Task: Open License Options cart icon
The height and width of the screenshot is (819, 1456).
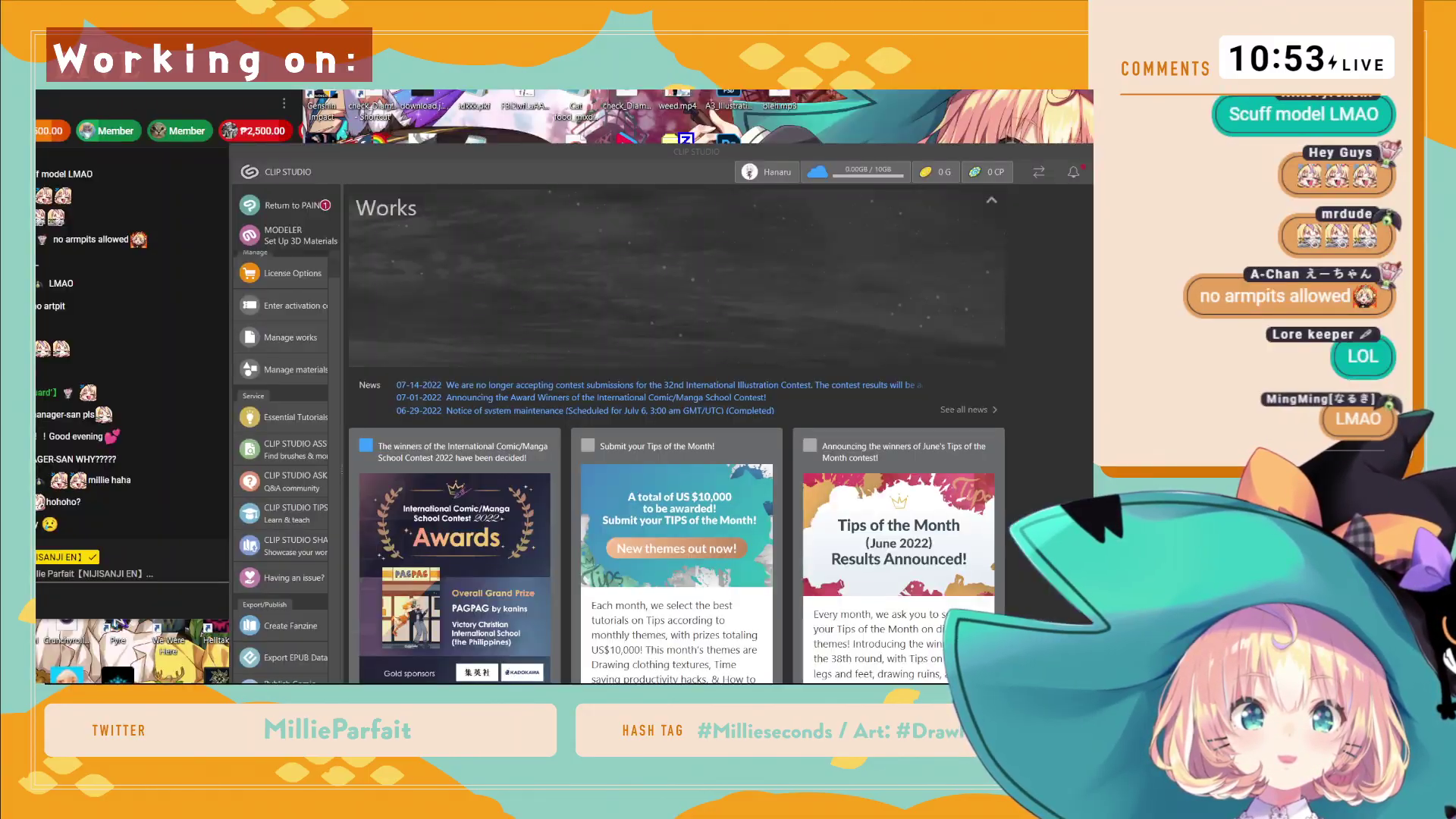Action: (249, 273)
